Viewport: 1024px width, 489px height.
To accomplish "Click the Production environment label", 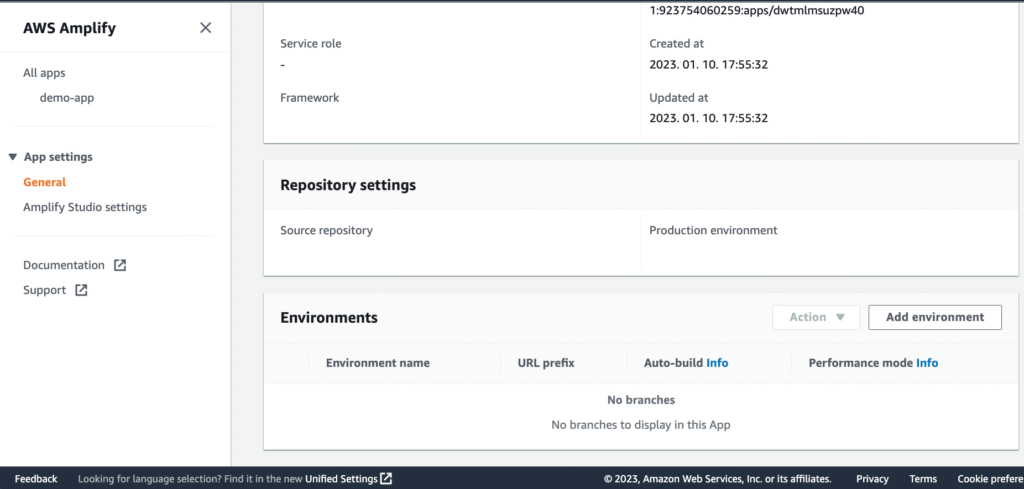I will pyautogui.click(x=713, y=230).
